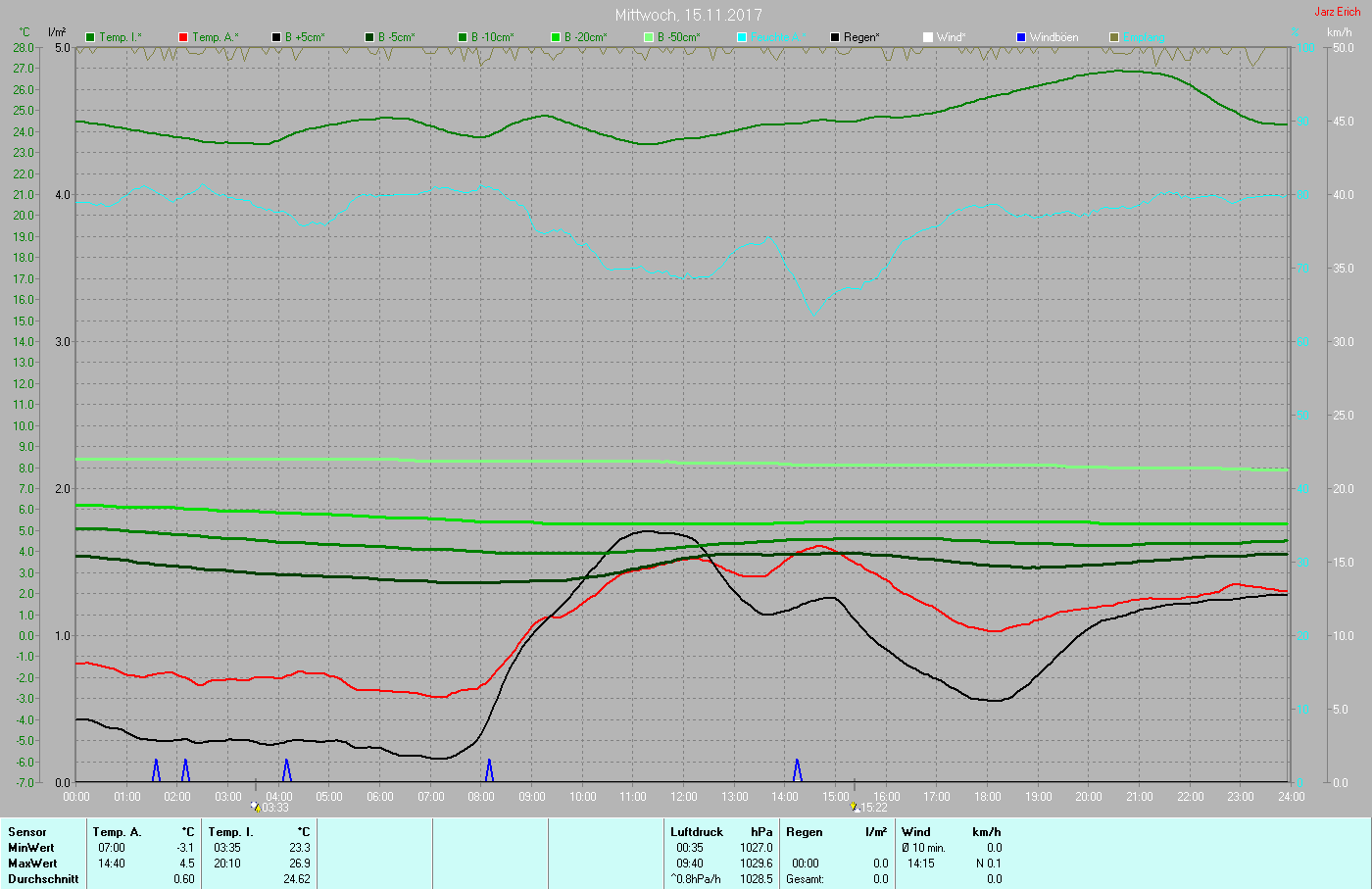Click the Temp. A. average 0.60
This screenshot has height=889, width=1372.
point(184,879)
